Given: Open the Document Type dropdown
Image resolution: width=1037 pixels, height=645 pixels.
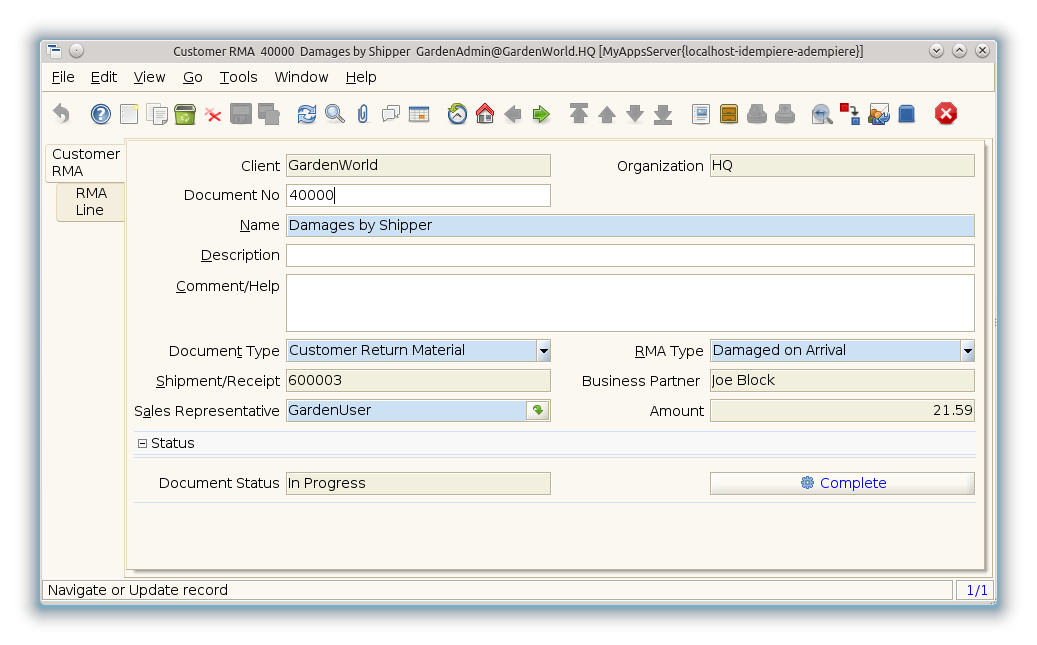Looking at the screenshot, I should pyautogui.click(x=543, y=351).
